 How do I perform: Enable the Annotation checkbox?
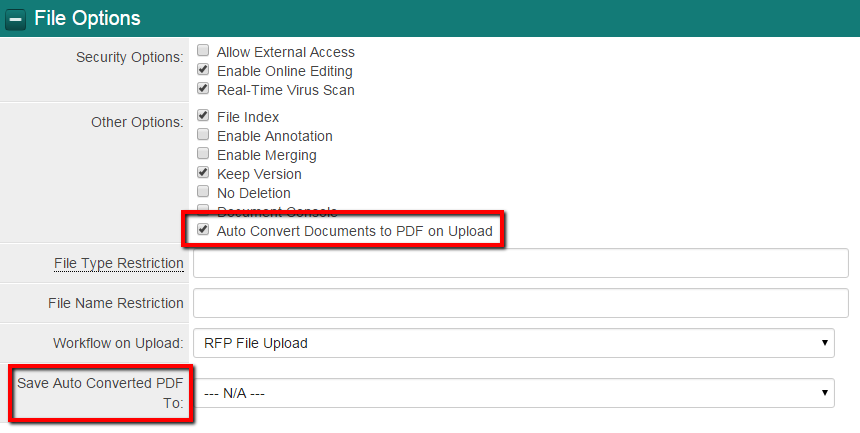pos(204,135)
